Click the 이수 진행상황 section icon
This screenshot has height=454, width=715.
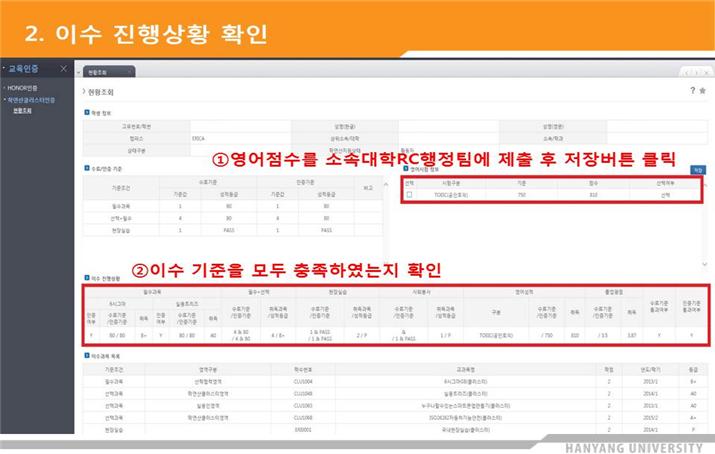(87, 276)
